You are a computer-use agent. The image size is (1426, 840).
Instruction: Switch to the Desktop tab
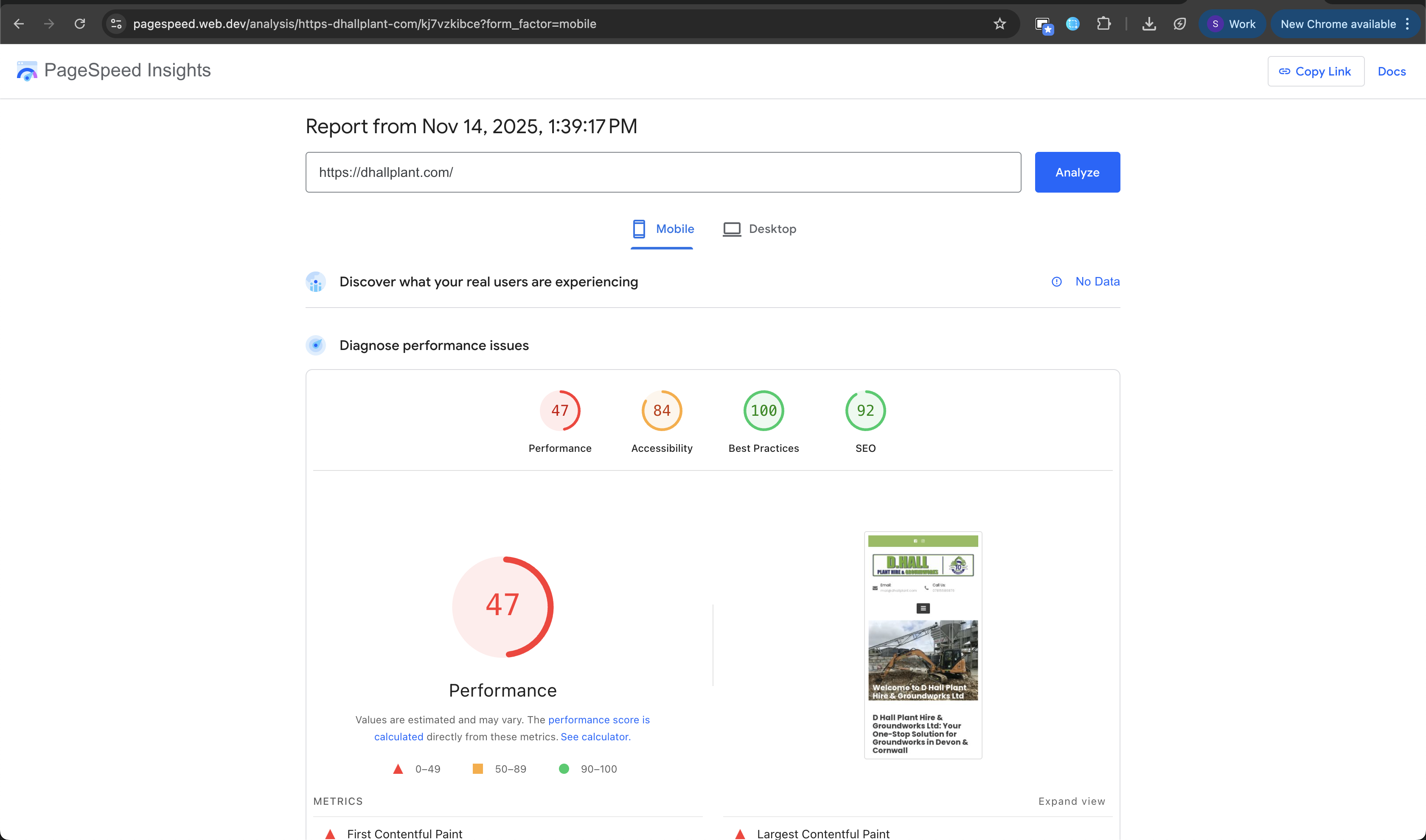click(x=760, y=229)
